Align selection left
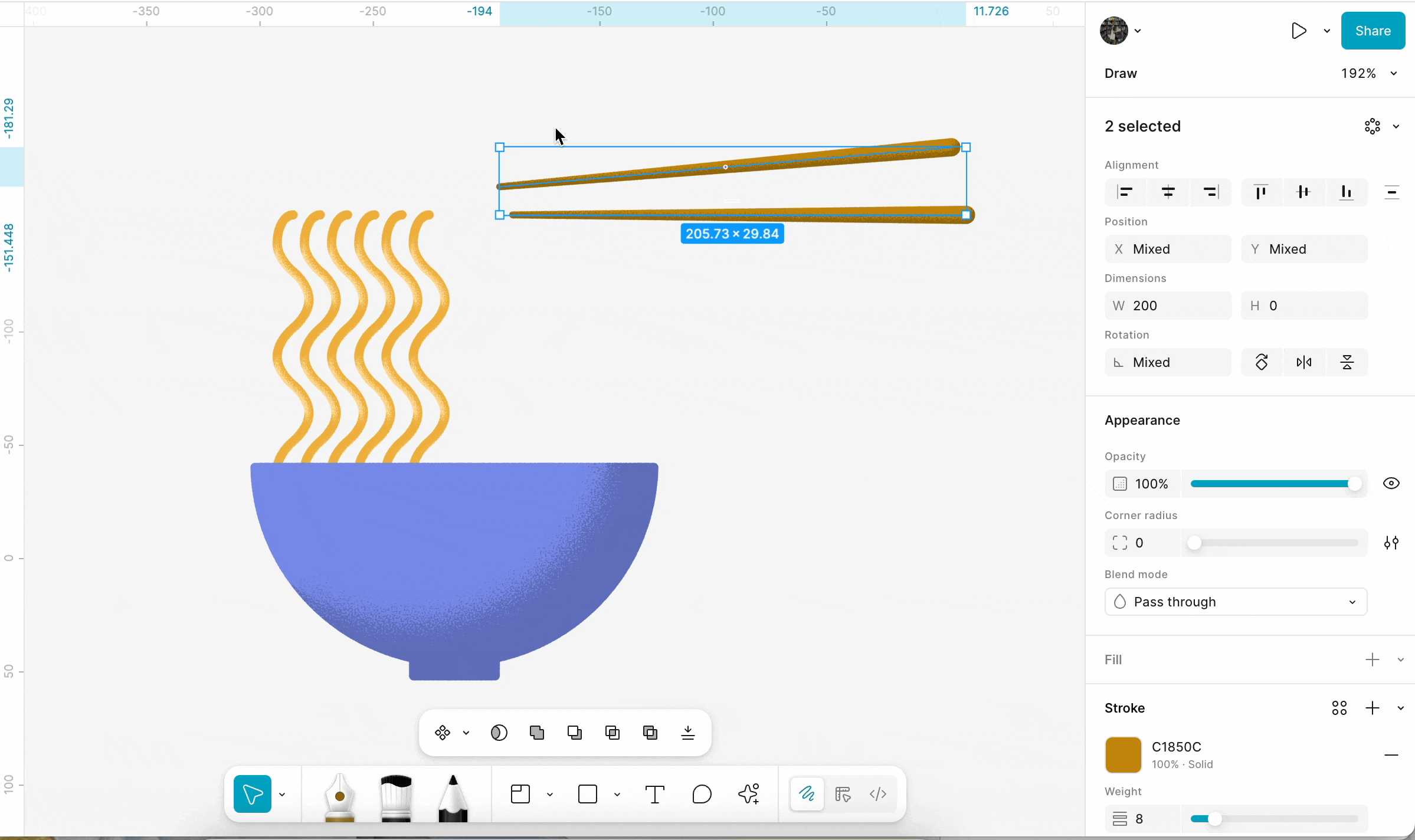The height and width of the screenshot is (840, 1415). point(1126,192)
